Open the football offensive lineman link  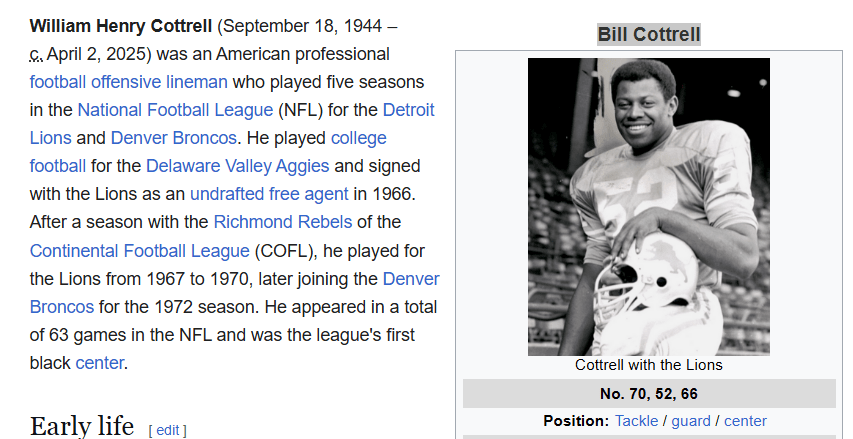point(129,82)
